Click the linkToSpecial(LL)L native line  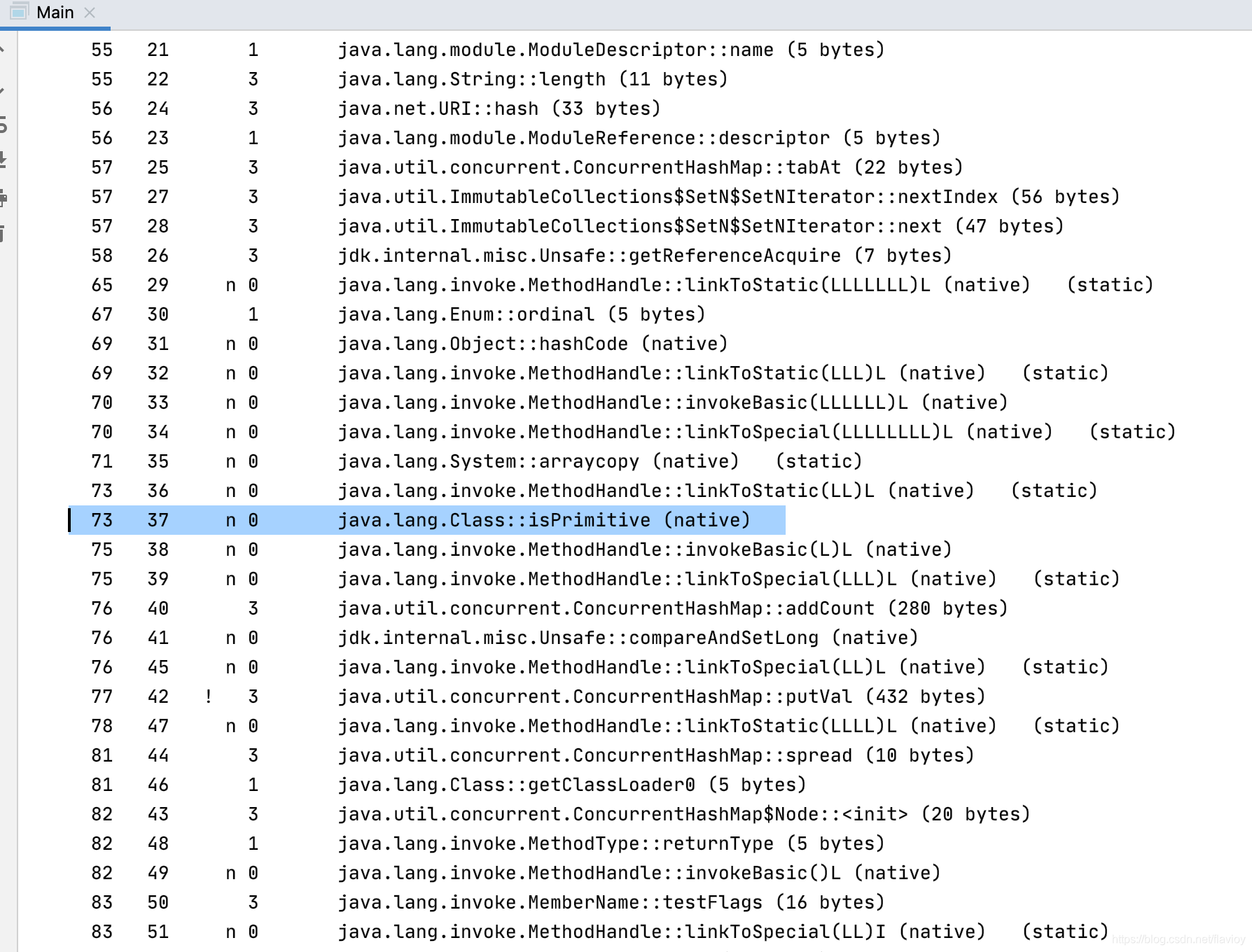[x=723, y=667]
